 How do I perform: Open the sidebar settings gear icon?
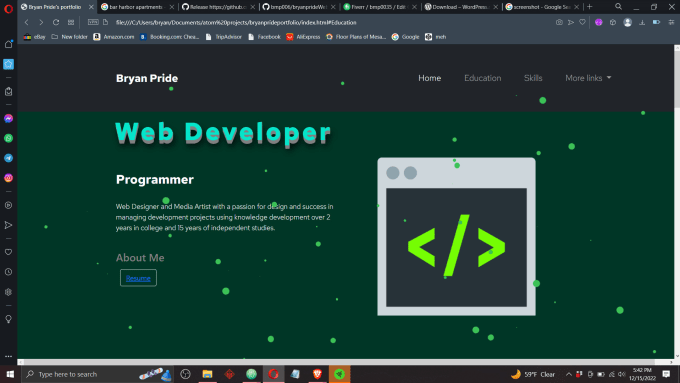(8, 292)
